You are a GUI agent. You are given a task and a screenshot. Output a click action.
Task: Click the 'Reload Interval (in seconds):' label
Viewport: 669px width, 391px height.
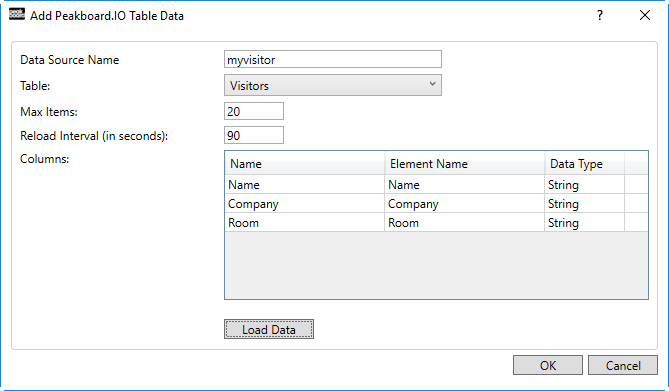[x=94, y=136]
